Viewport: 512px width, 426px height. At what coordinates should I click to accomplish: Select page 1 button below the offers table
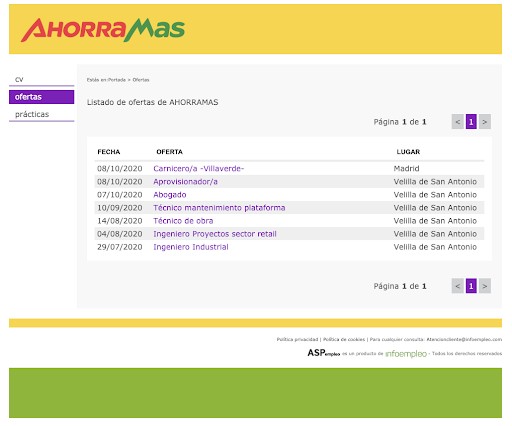[471, 286]
